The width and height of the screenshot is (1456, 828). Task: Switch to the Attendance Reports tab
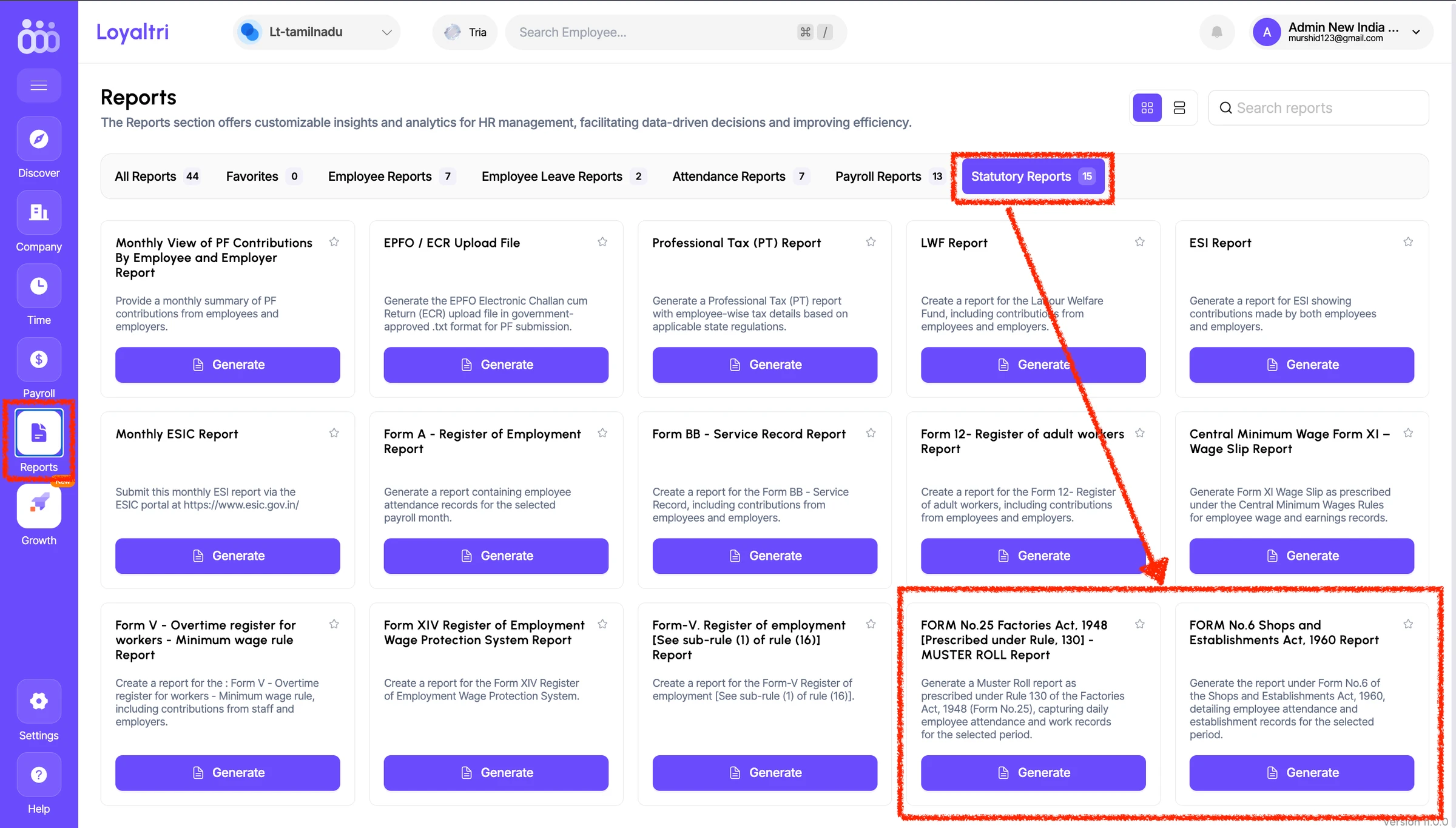[740, 177]
